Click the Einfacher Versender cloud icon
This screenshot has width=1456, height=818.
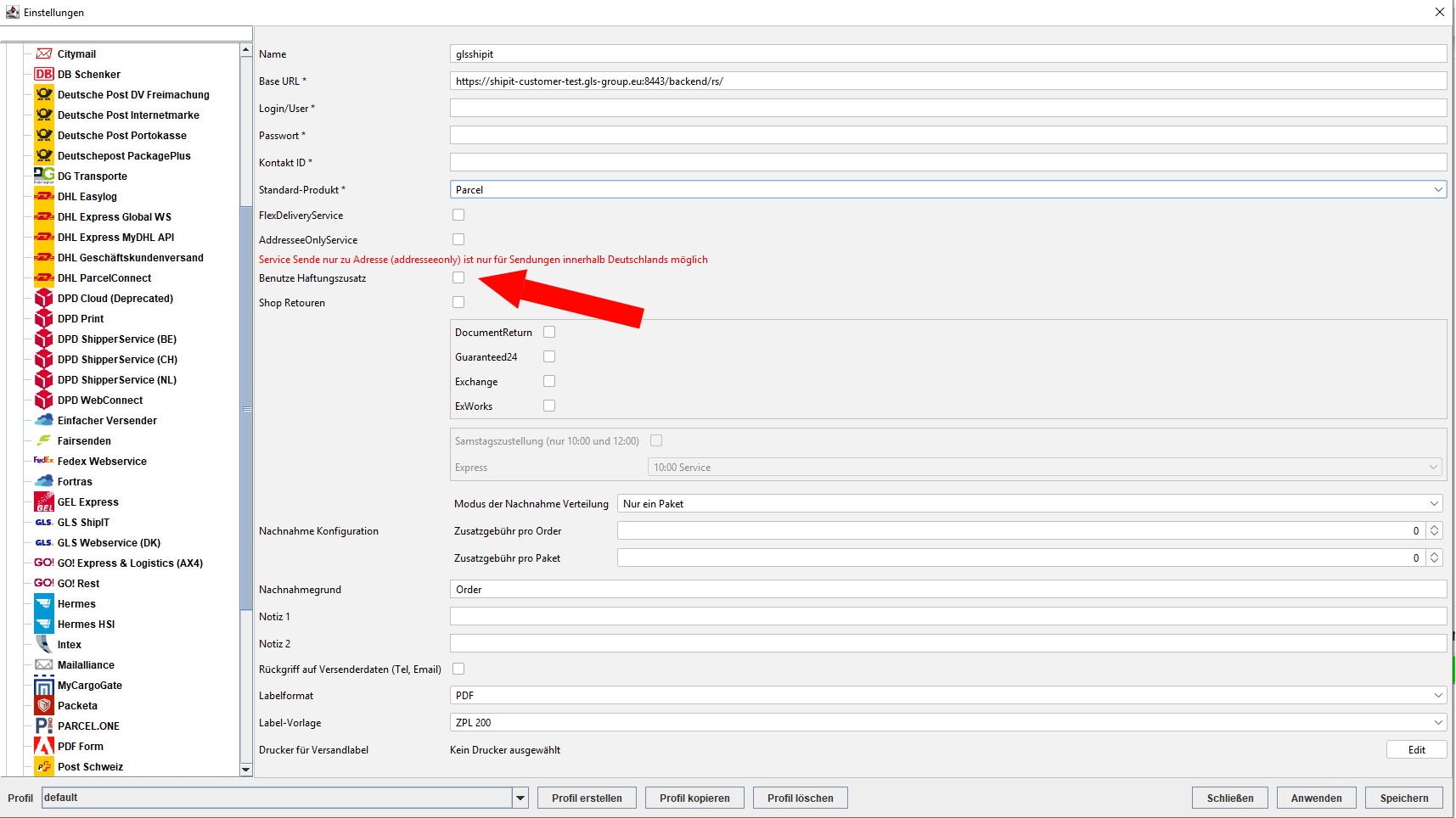pos(44,420)
